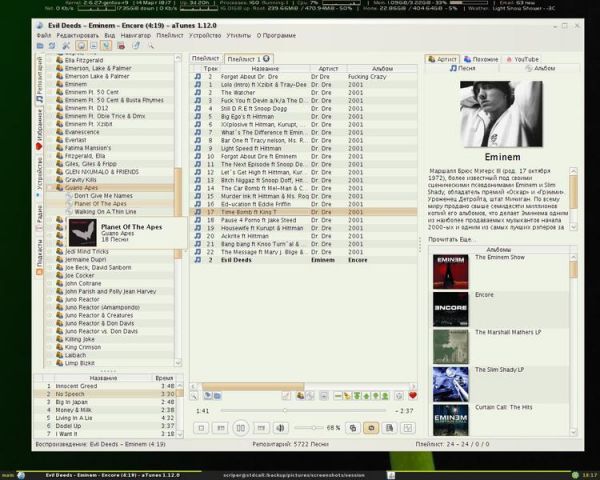Sort by Время column in track list

tap(164, 378)
